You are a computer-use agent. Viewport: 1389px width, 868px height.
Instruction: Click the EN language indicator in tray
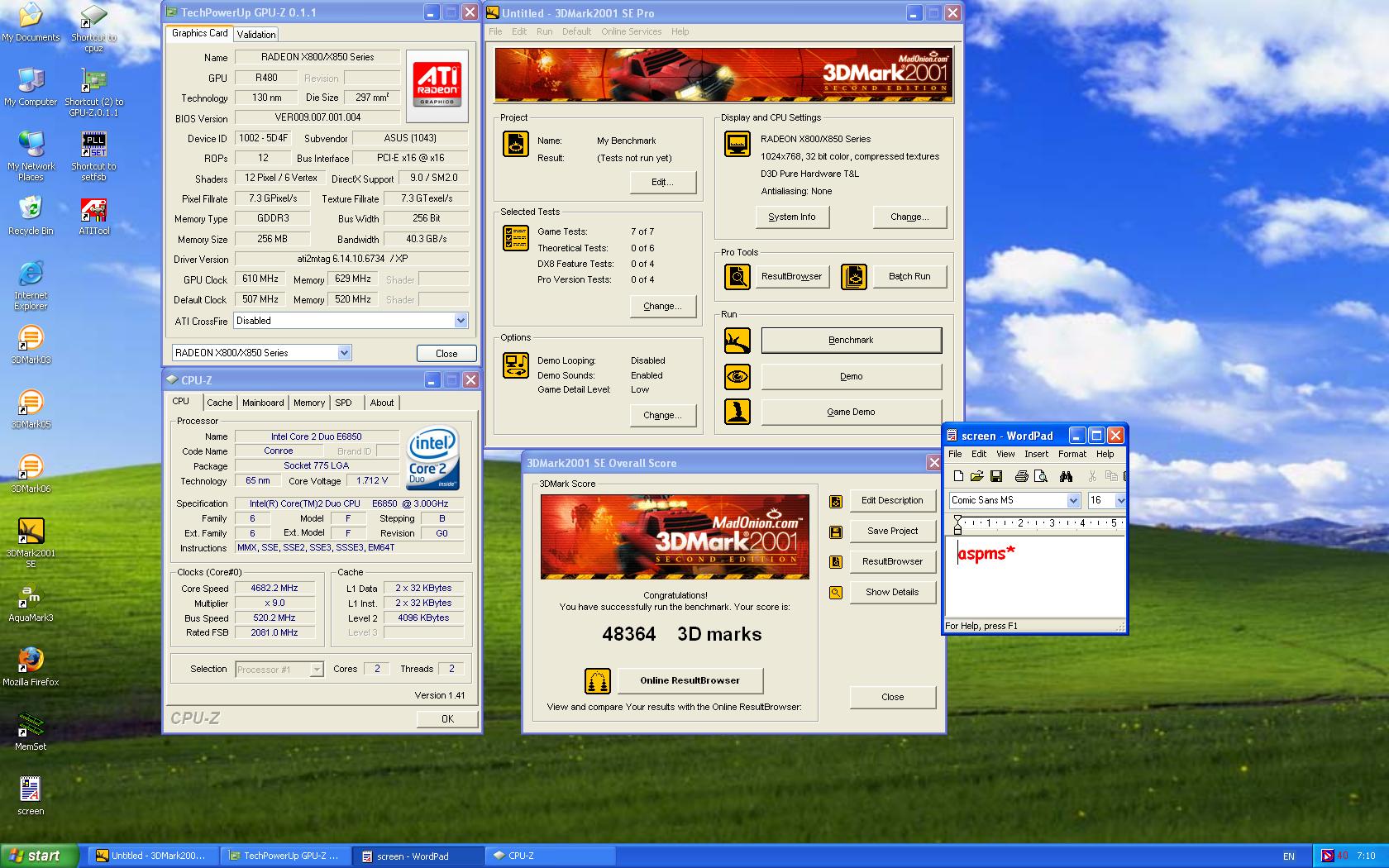point(1288,856)
